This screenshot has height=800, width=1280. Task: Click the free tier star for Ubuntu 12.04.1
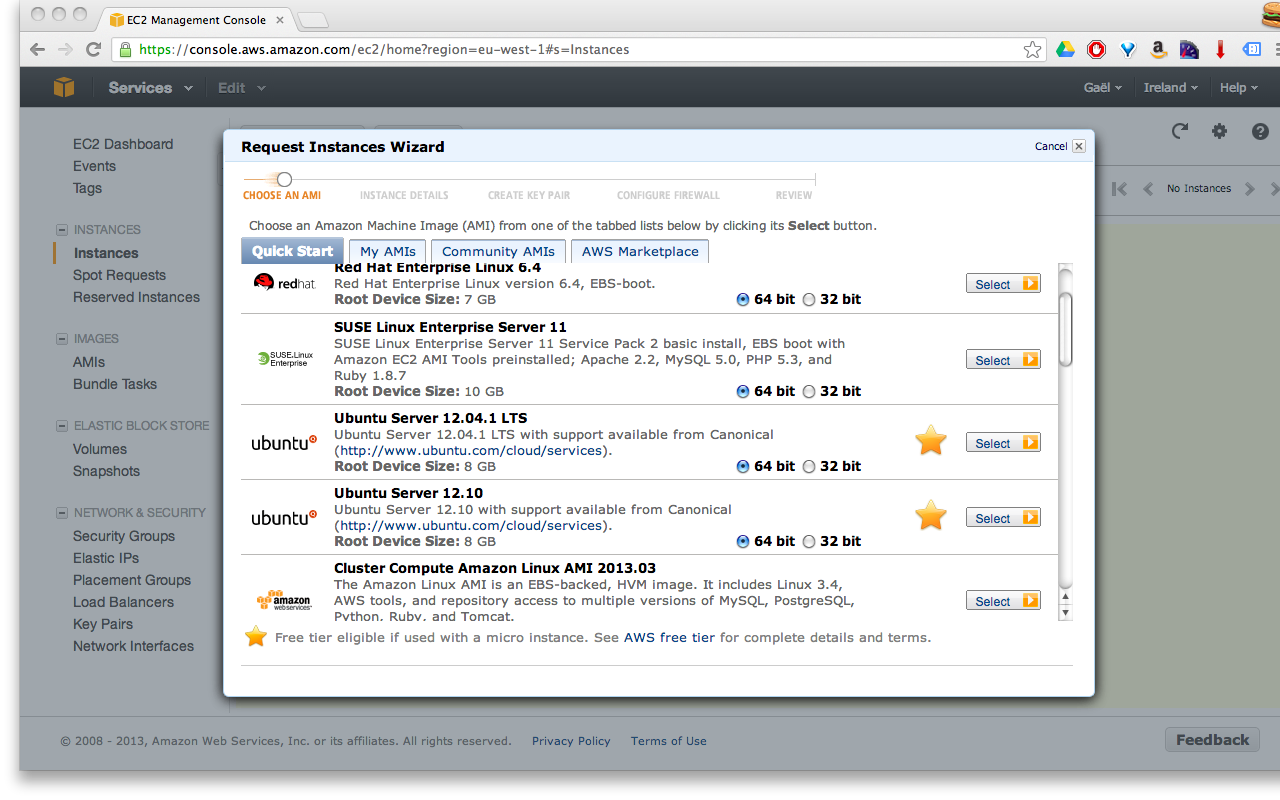click(930, 440)
